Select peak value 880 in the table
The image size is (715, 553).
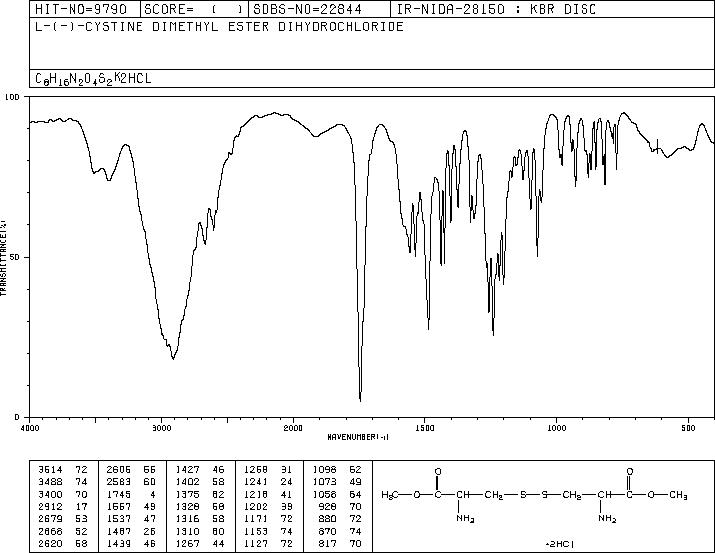pos(327,519)
